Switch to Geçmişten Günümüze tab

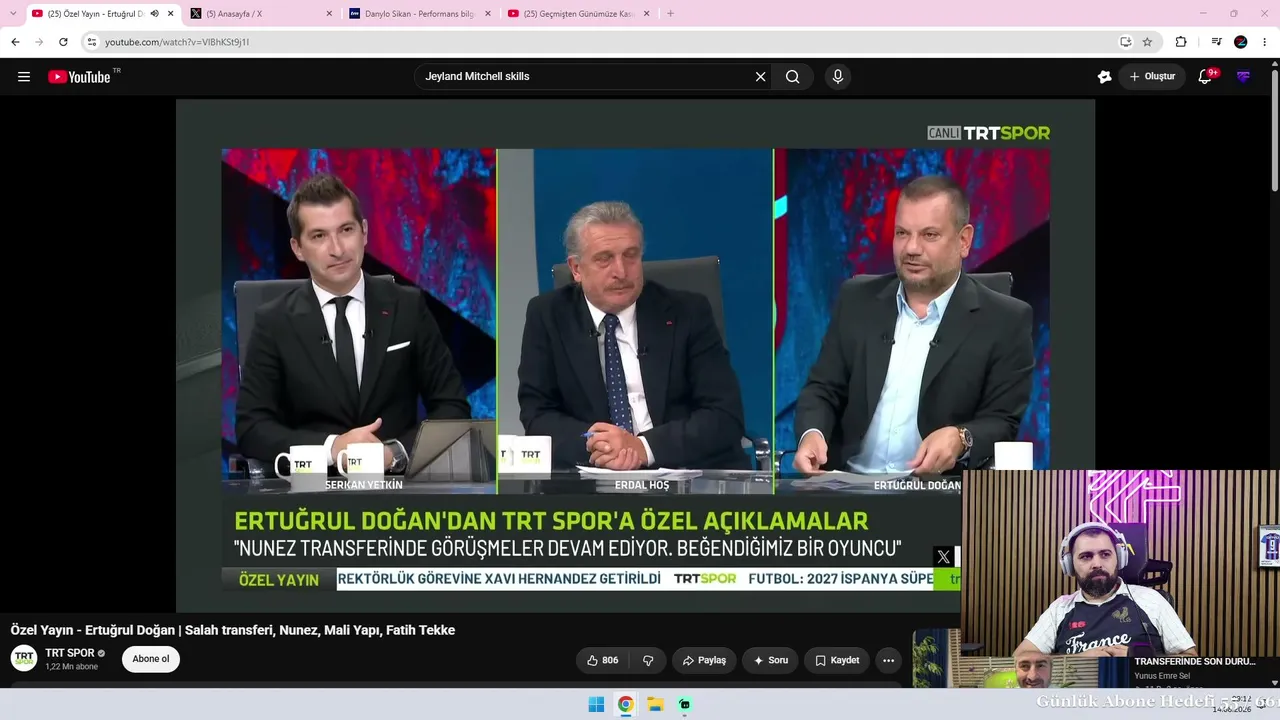coord(578,14)
